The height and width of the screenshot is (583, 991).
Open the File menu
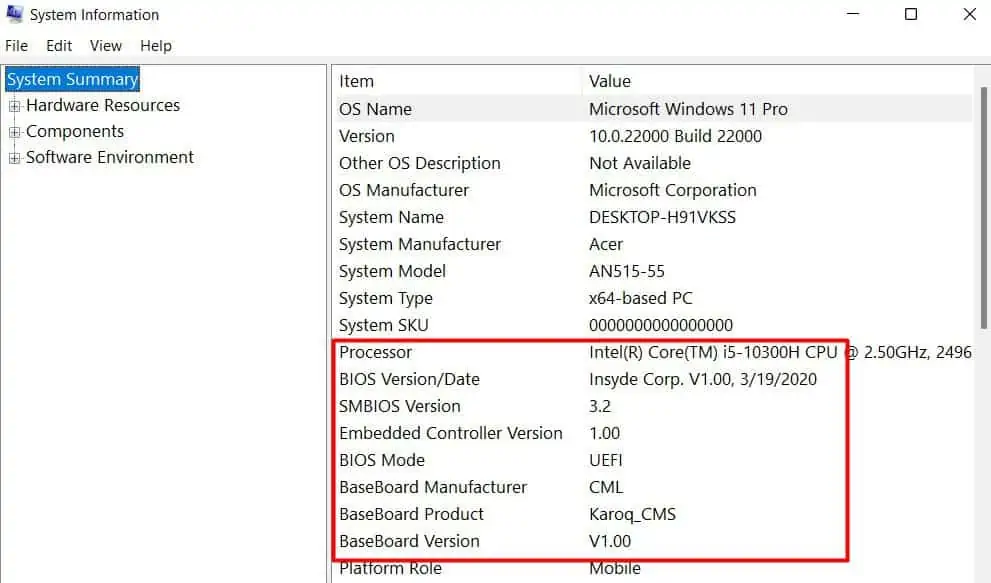(16, 46)
